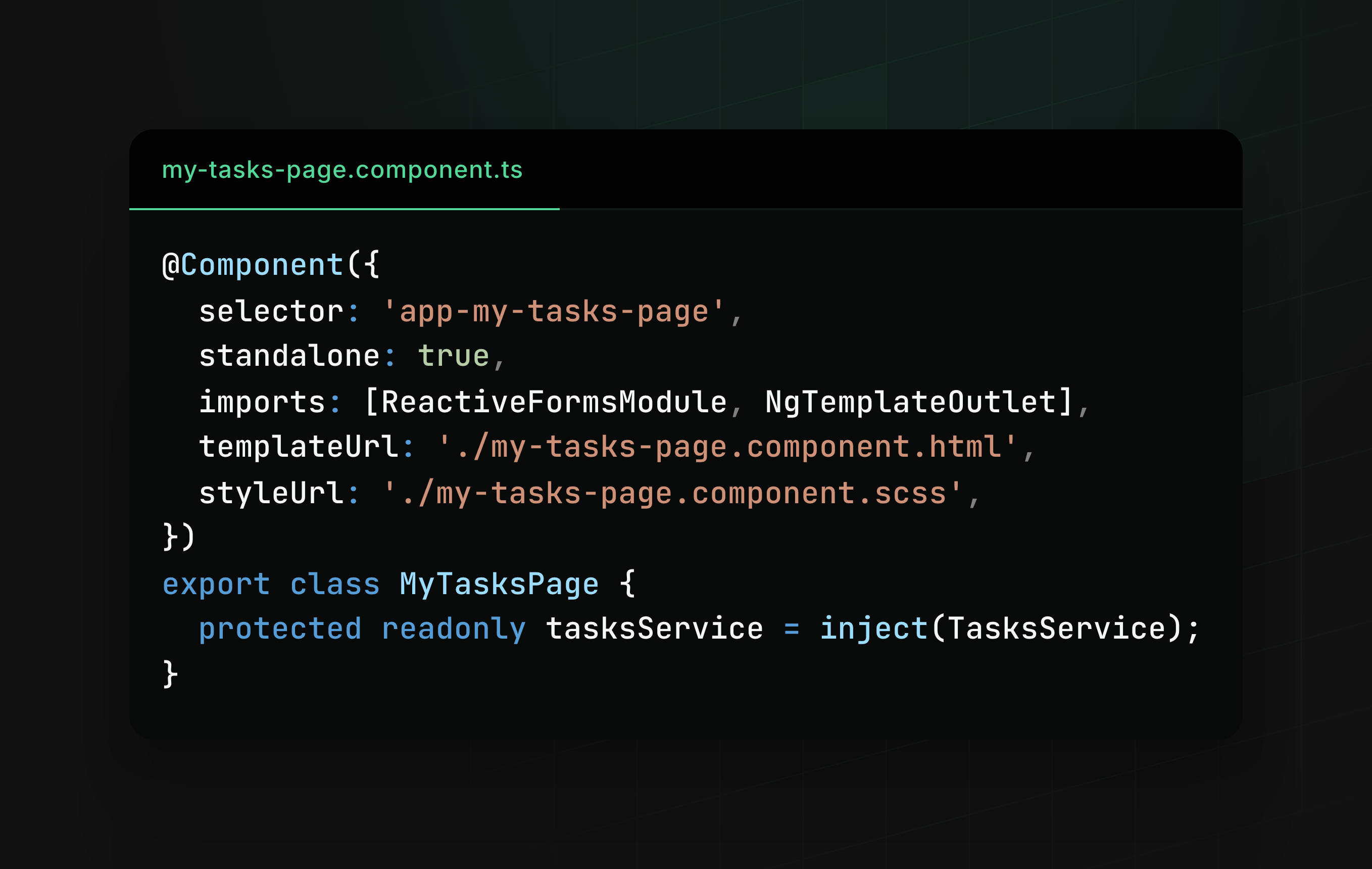Viewport: 1372px width, 869px height.
Task: Click the class keyword
Action: (334, 584)
